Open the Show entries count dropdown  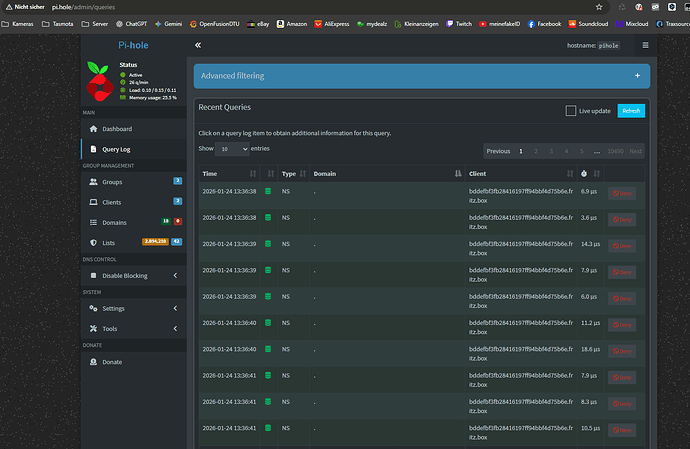[x=232, y=149]
